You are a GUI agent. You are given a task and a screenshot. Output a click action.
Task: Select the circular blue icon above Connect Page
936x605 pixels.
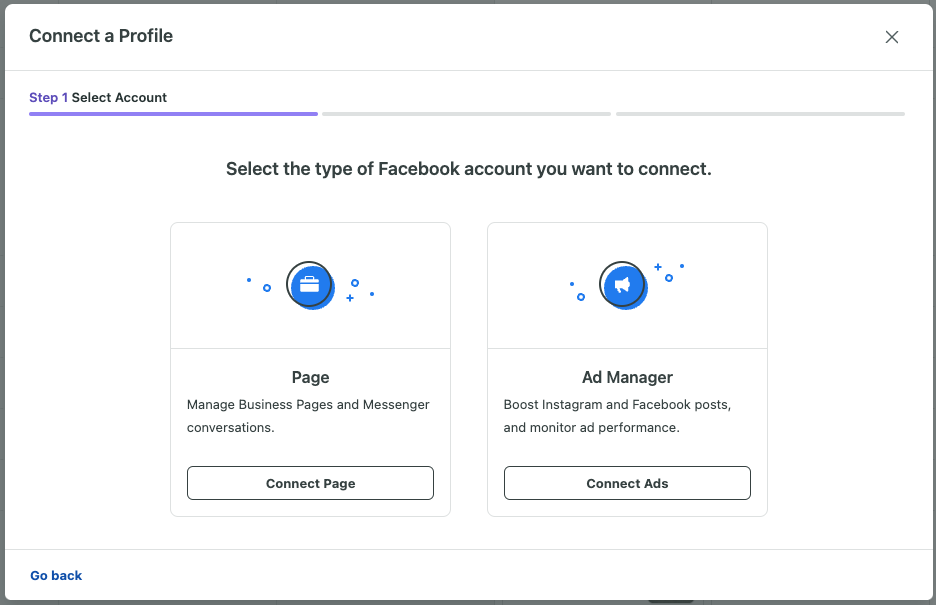pyautogui.click(x=310, y=285)
